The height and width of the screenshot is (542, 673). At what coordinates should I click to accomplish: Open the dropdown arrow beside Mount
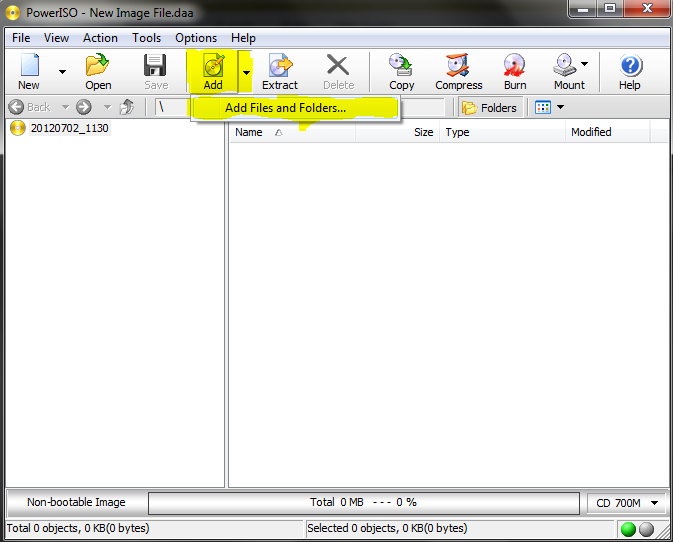click(x=584, y=64)
